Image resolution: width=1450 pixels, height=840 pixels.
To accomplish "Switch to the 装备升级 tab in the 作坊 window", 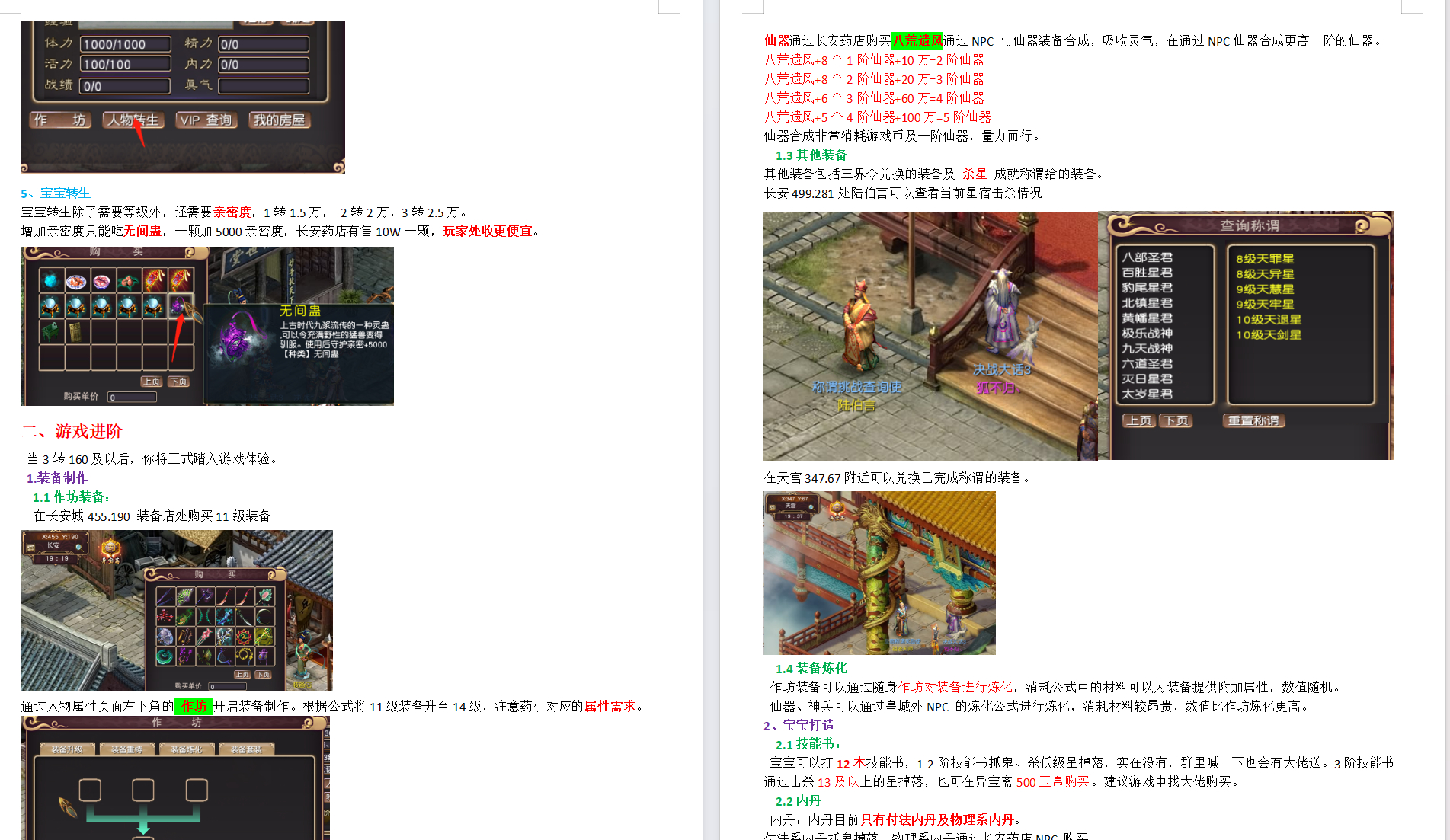I will (67, 749).
